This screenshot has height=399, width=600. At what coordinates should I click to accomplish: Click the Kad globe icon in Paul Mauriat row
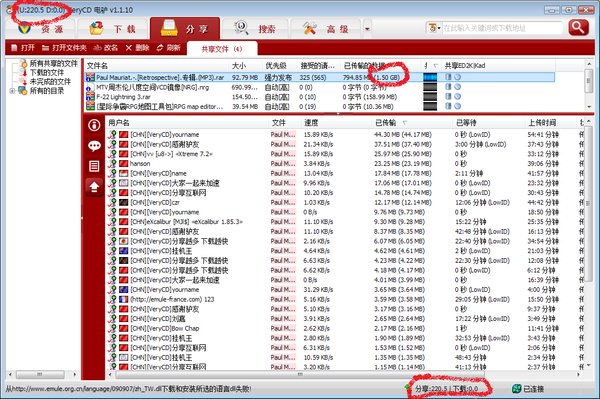pos(457,77)
